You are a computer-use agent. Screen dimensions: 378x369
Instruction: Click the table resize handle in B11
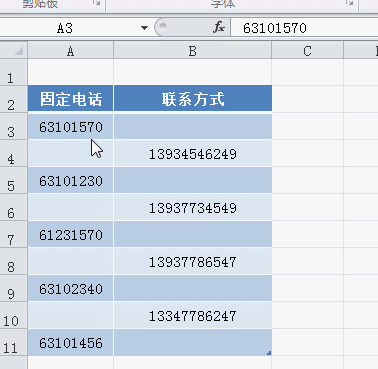click(x=269, y=353)
